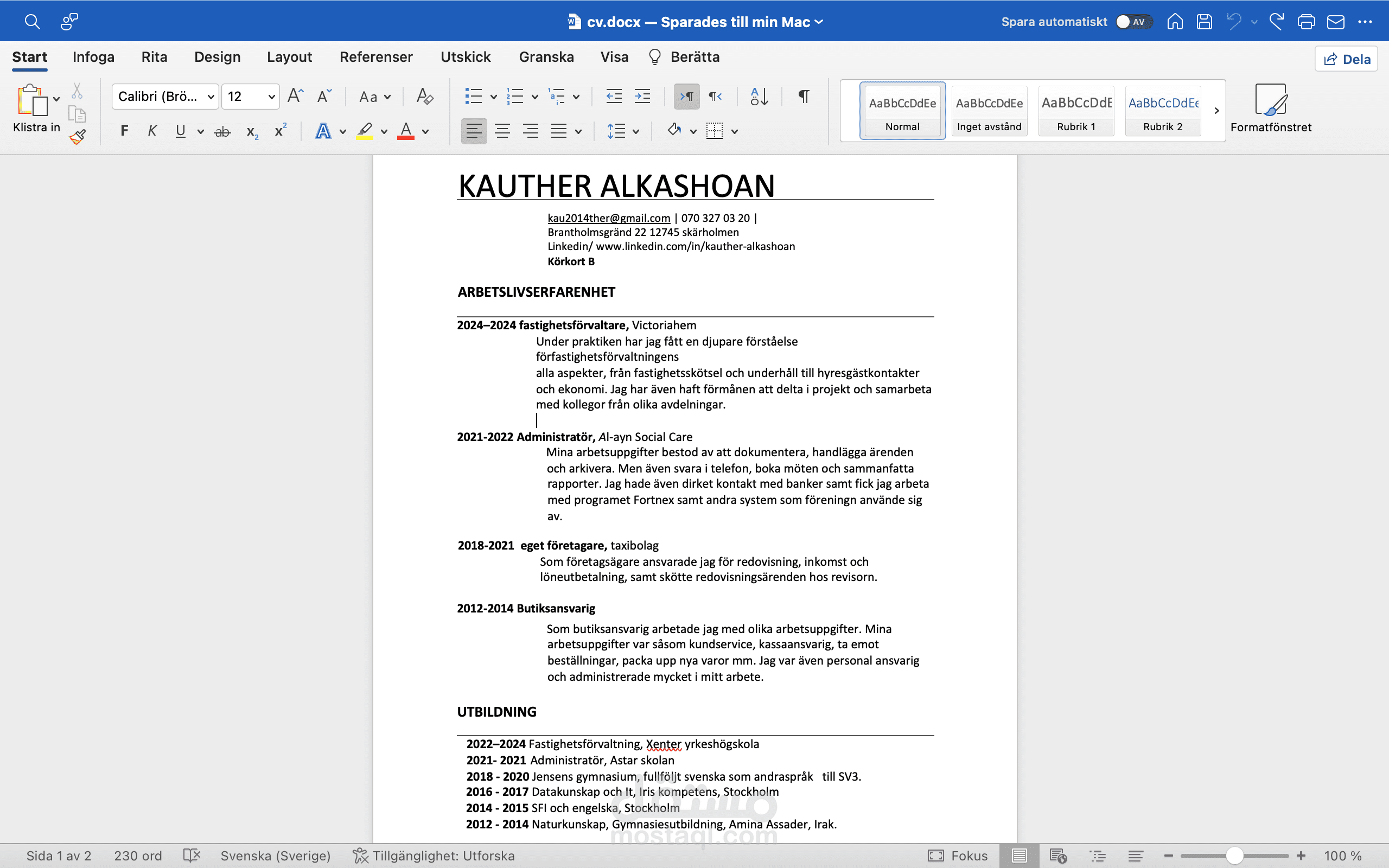Viewport: 1389px width, 868px height.
Task: Open the Granska tab
Action: coord(546,57)
